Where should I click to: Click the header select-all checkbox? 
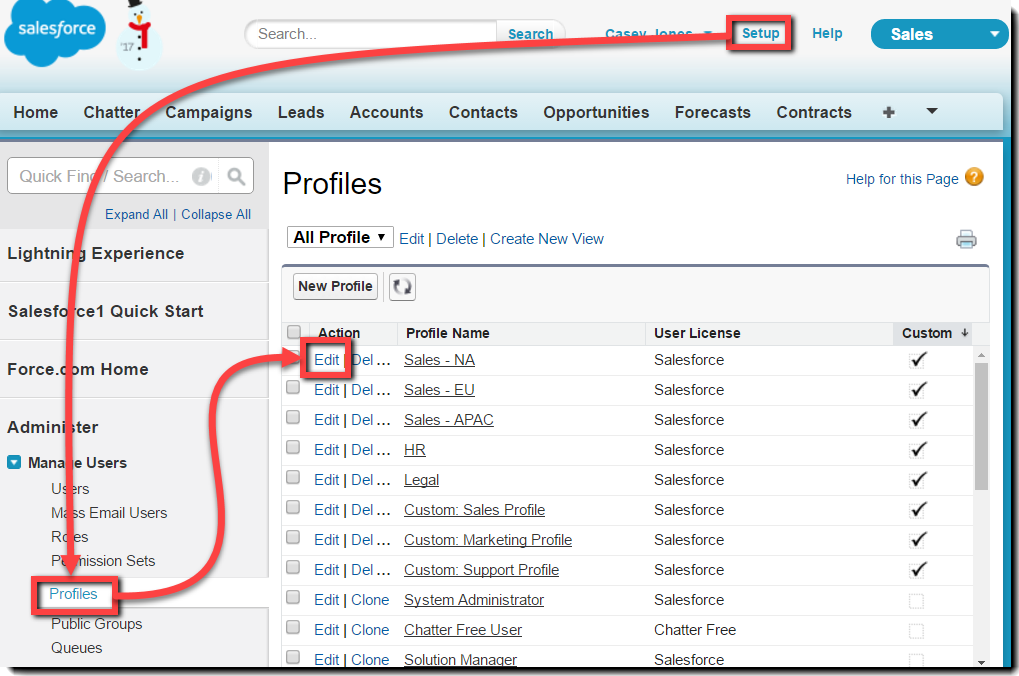[x=292, y=332]
